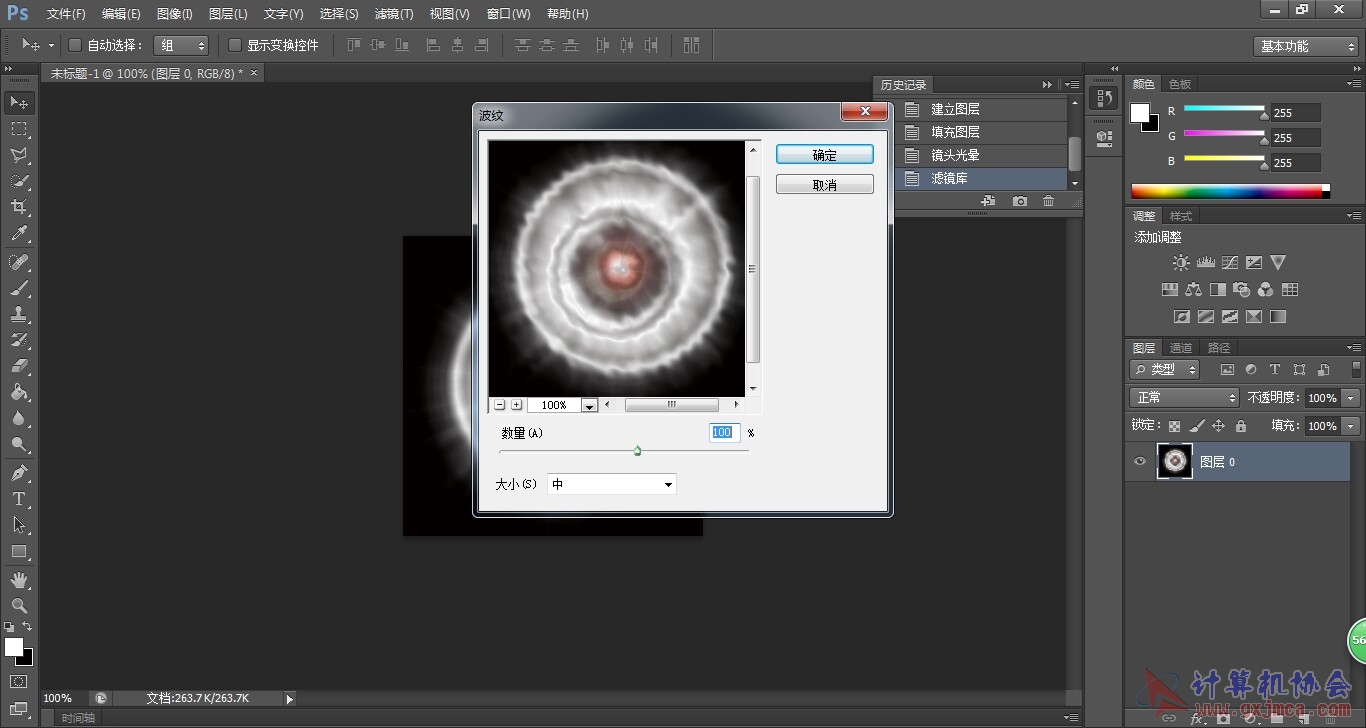Add a Brightness/Contrast adjustment
Viewport: 1366px width, 728px height.
(x=1181, y=263)
